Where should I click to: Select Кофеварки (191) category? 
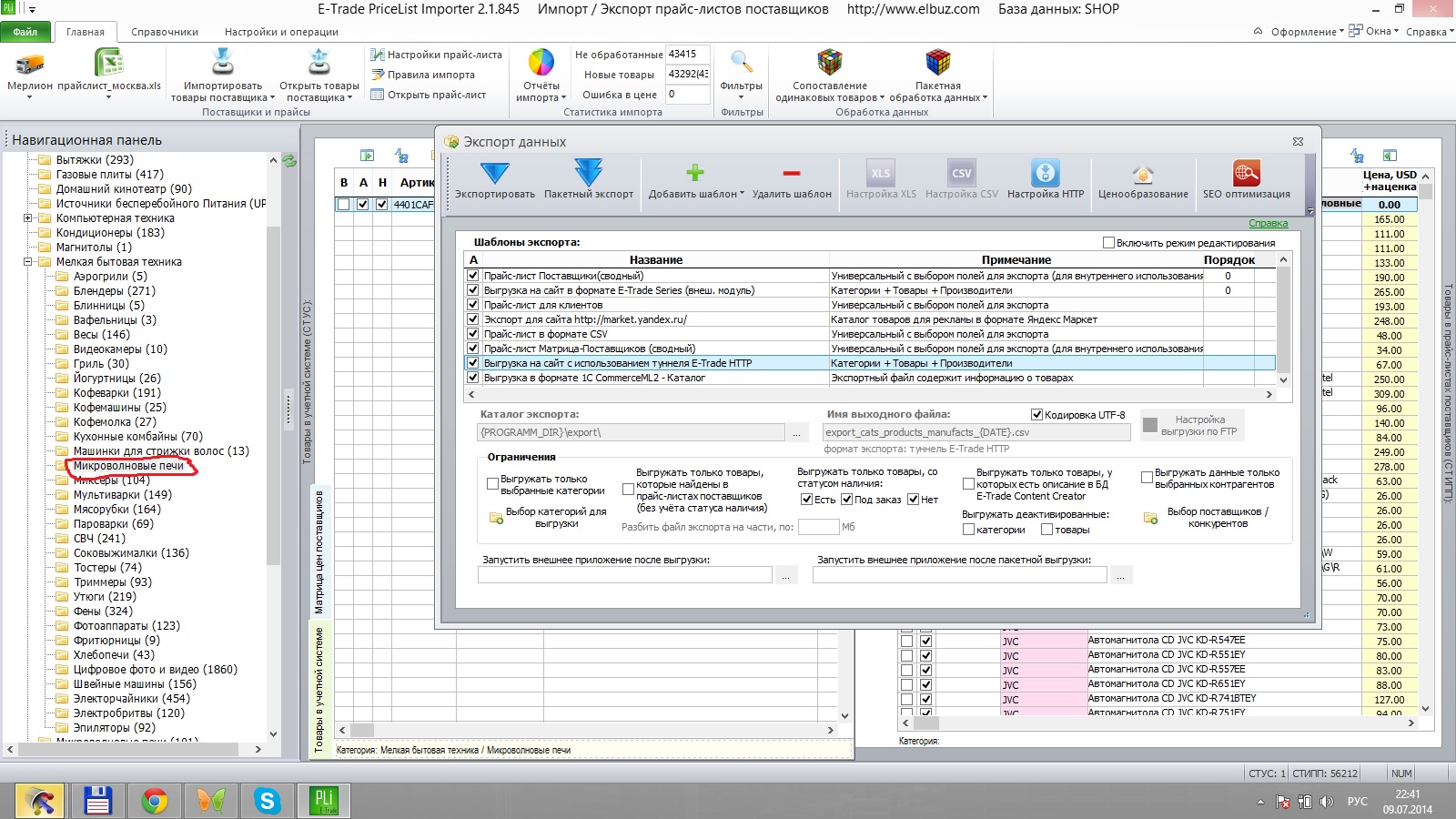(x=117, y=393)
